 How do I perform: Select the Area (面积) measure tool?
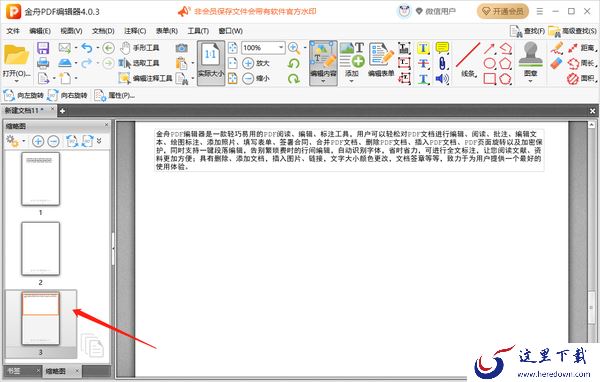(x=582, y=79)
